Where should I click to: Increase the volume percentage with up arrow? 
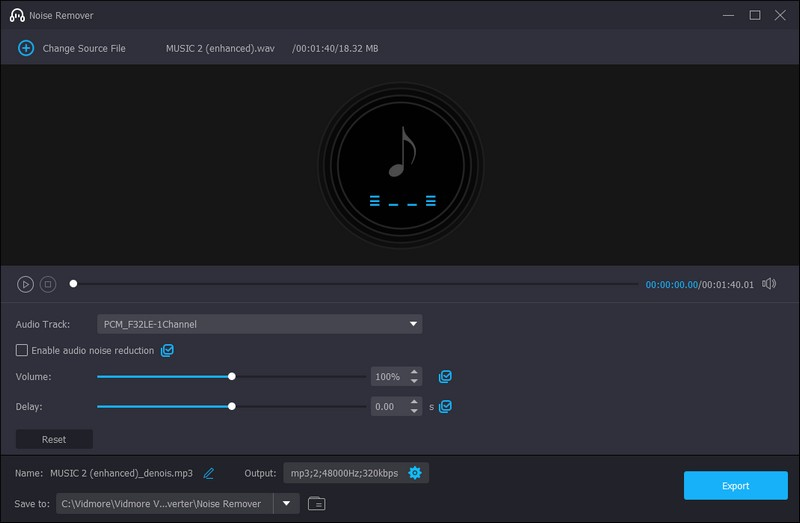point(415,372)
